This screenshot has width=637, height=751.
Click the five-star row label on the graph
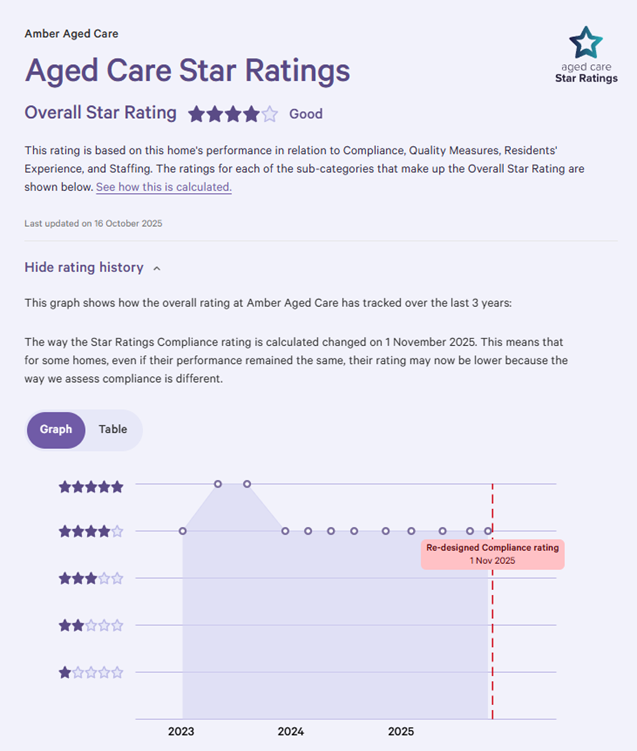[x=91, y=487]
